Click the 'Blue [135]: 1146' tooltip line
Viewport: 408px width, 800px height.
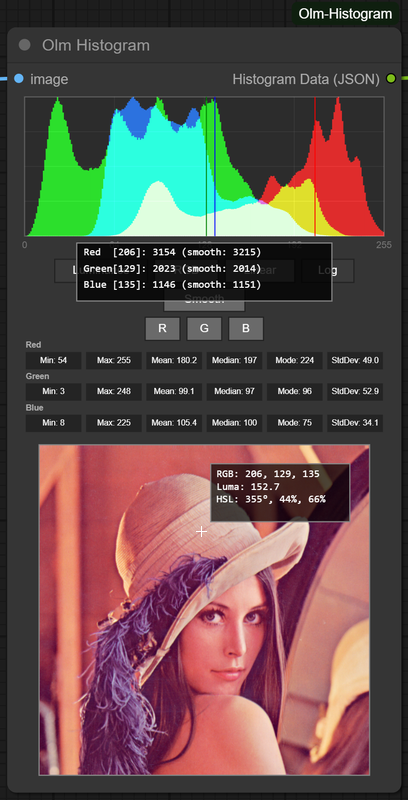(172, 285)
